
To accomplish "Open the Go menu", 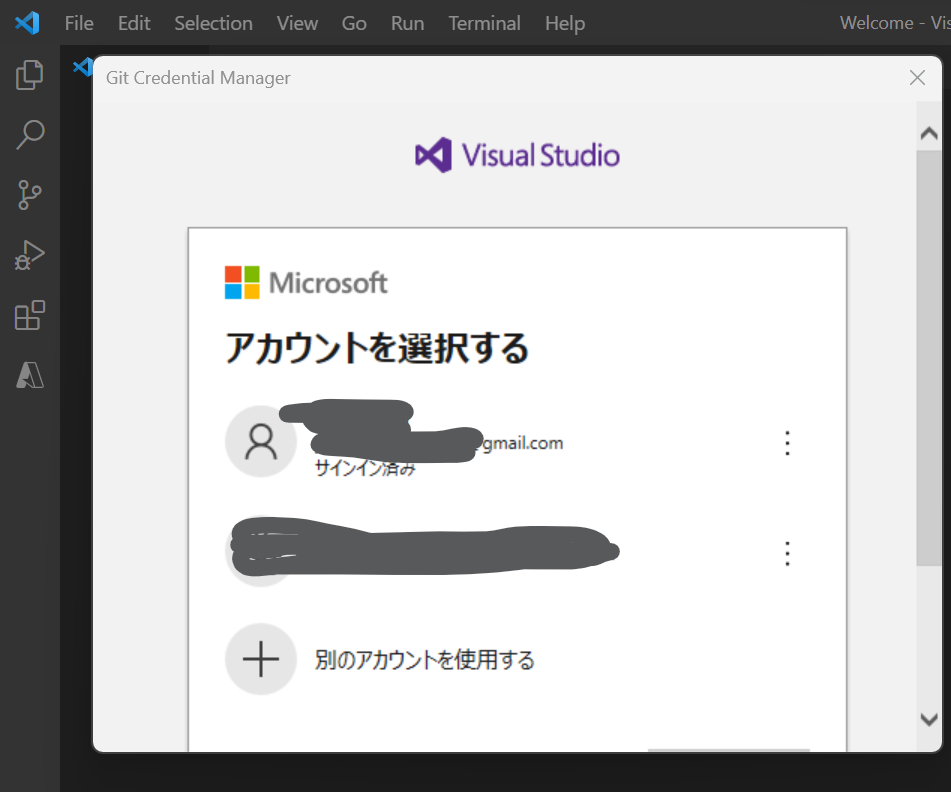I will click(x=354, y=23).
